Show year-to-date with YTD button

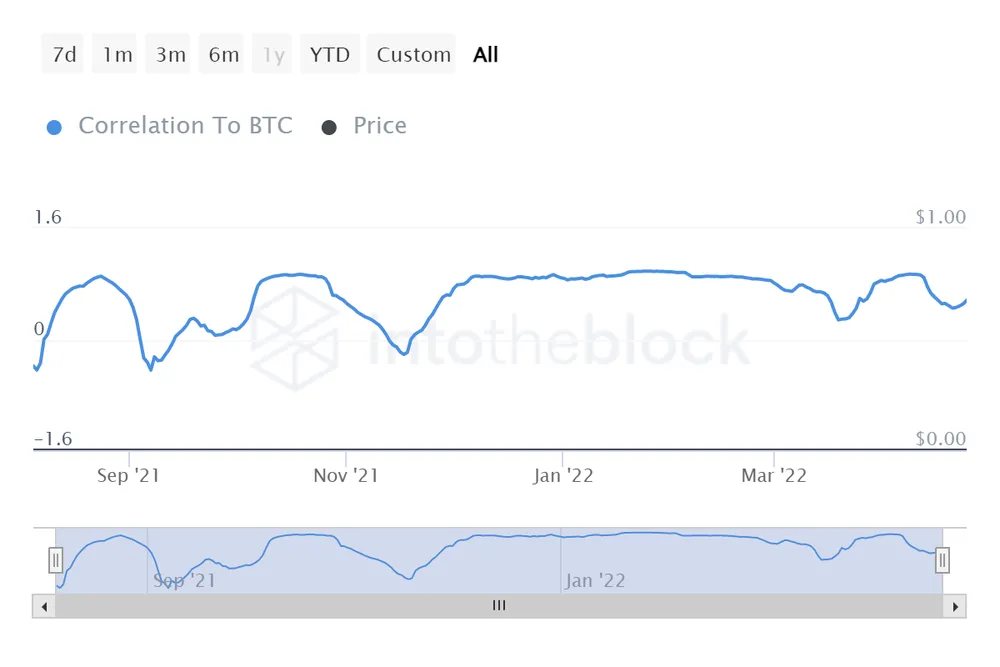pyautogui.click(x=330, y=55)
